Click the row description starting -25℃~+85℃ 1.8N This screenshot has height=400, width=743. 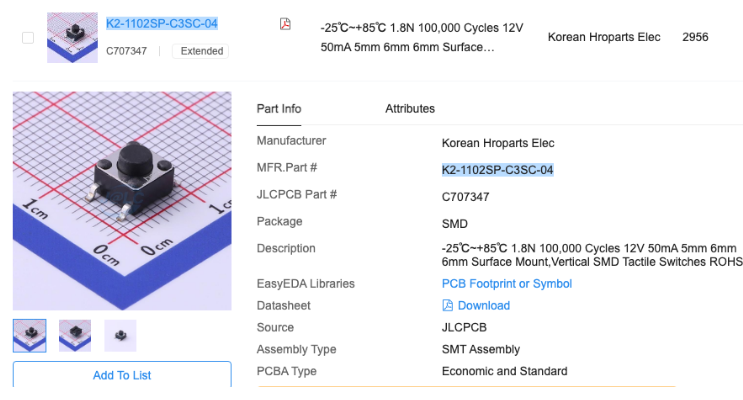(x=422, y=37)
